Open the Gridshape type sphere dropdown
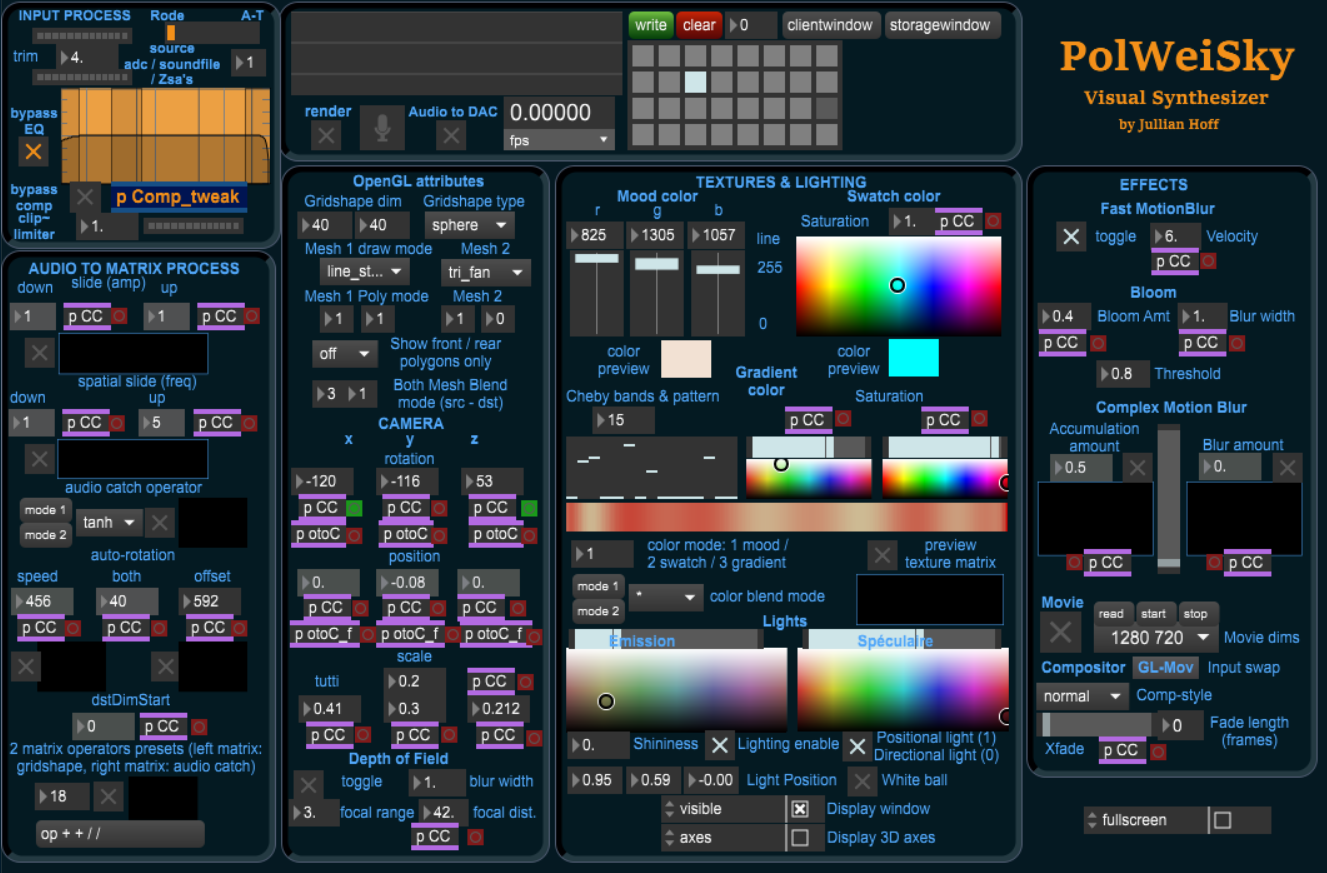The image size is (1327, 873). pos(468,224)
